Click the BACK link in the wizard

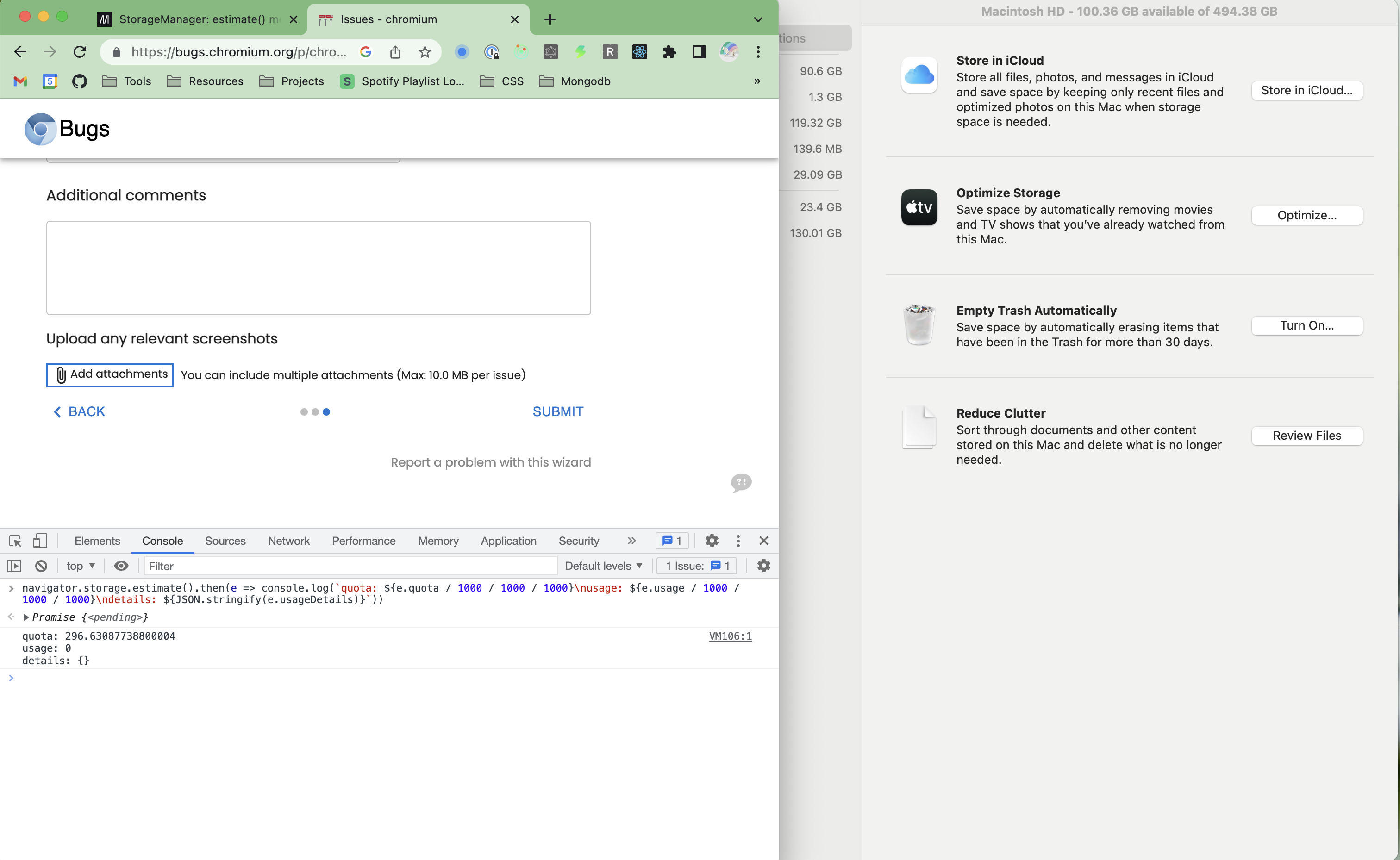tap(79, 412)
